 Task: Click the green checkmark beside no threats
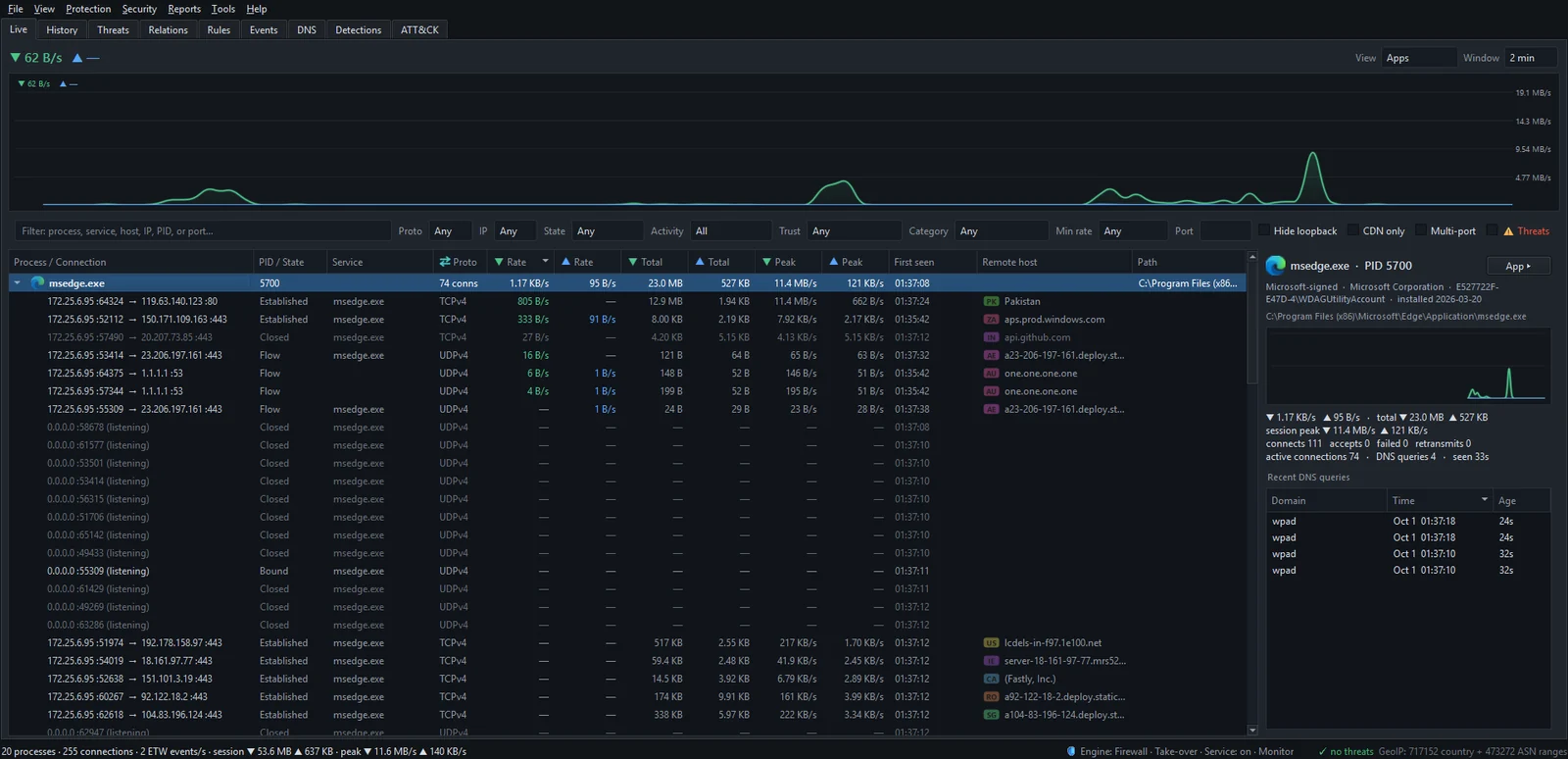point(1322,751)
